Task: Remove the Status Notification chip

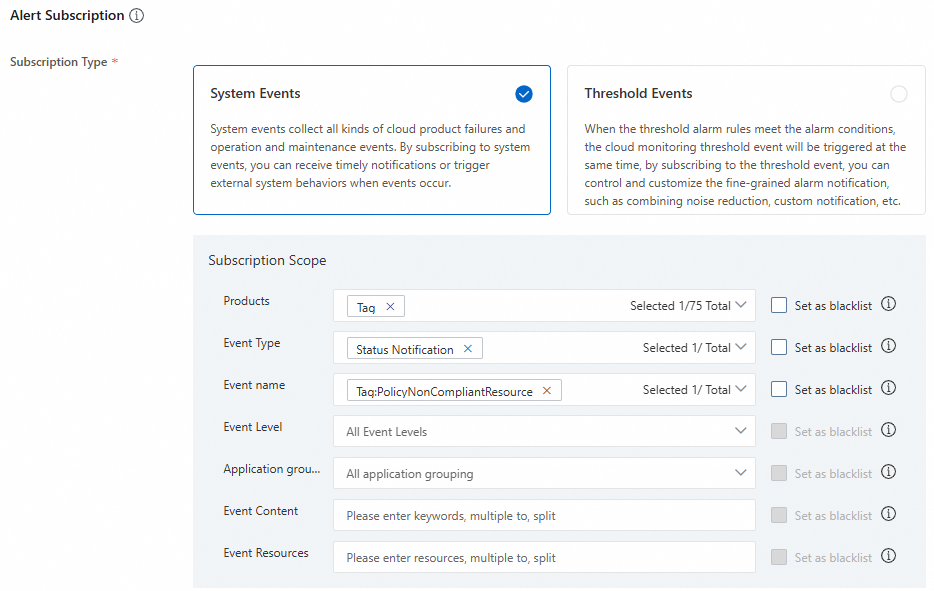Action: click(468, 349)
